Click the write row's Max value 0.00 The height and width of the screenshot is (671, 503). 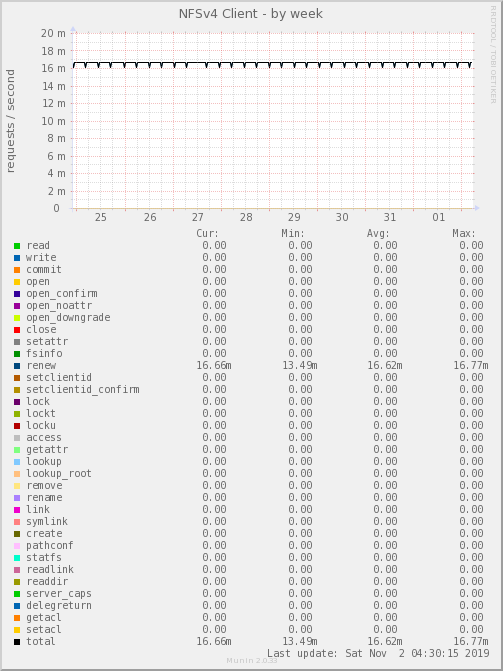pos(471,258)
